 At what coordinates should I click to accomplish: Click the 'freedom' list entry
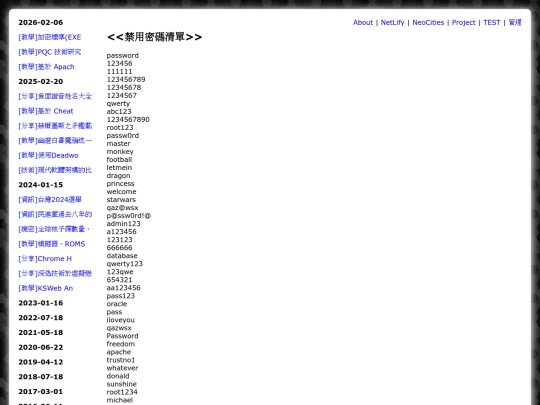121,344
